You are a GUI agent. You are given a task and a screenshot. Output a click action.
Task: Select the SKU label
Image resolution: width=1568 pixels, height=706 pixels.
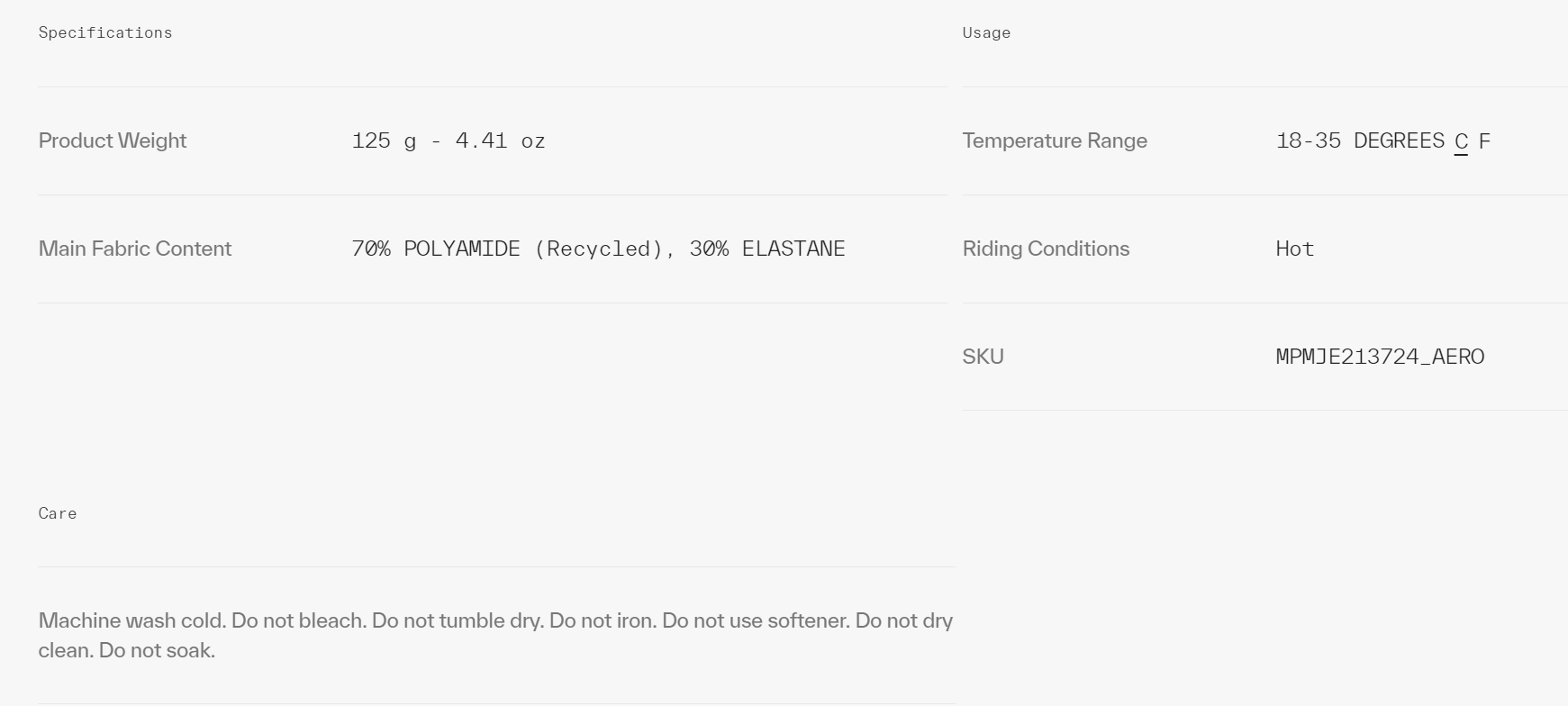(983, 357)
